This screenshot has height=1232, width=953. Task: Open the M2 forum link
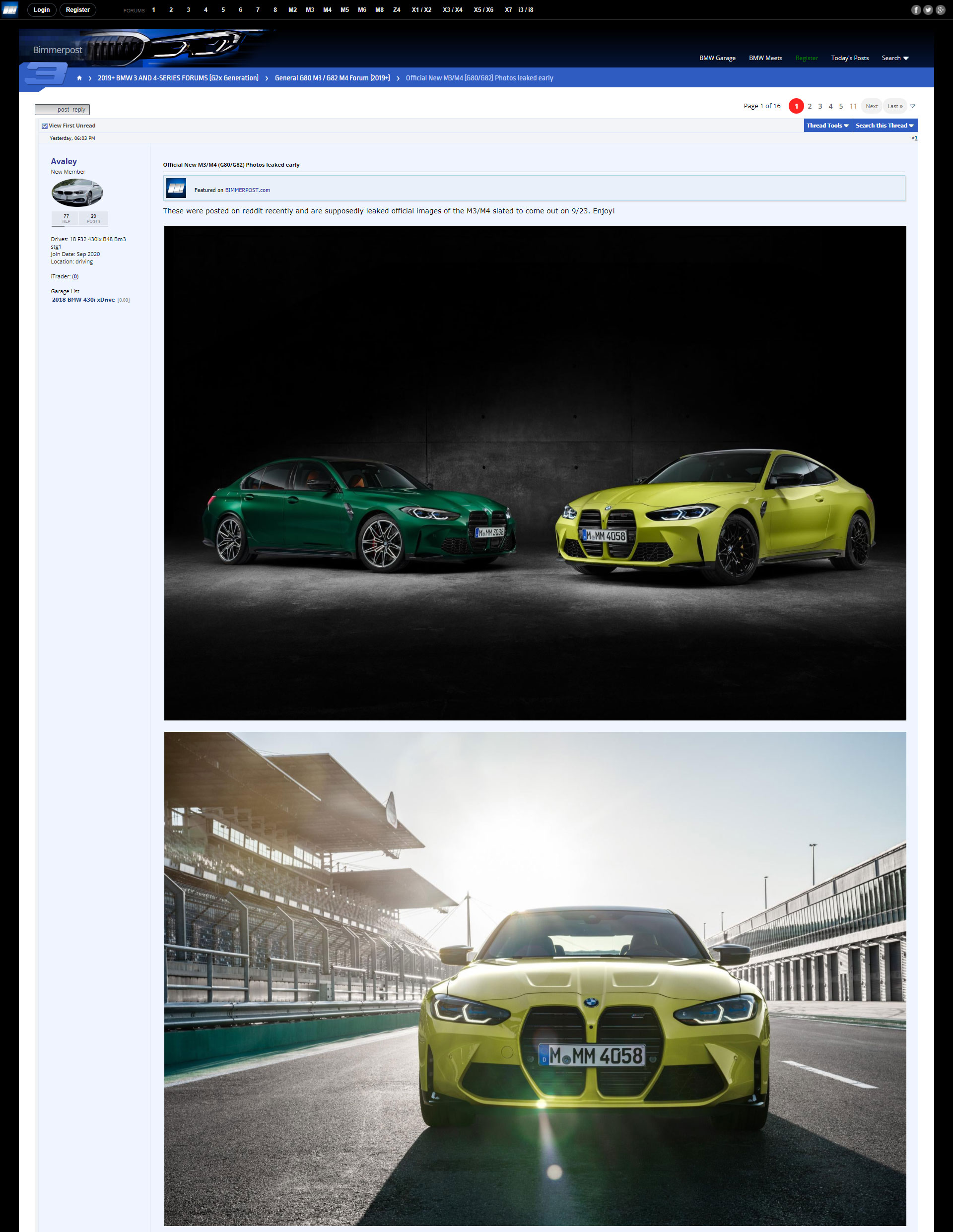(292, 9)
